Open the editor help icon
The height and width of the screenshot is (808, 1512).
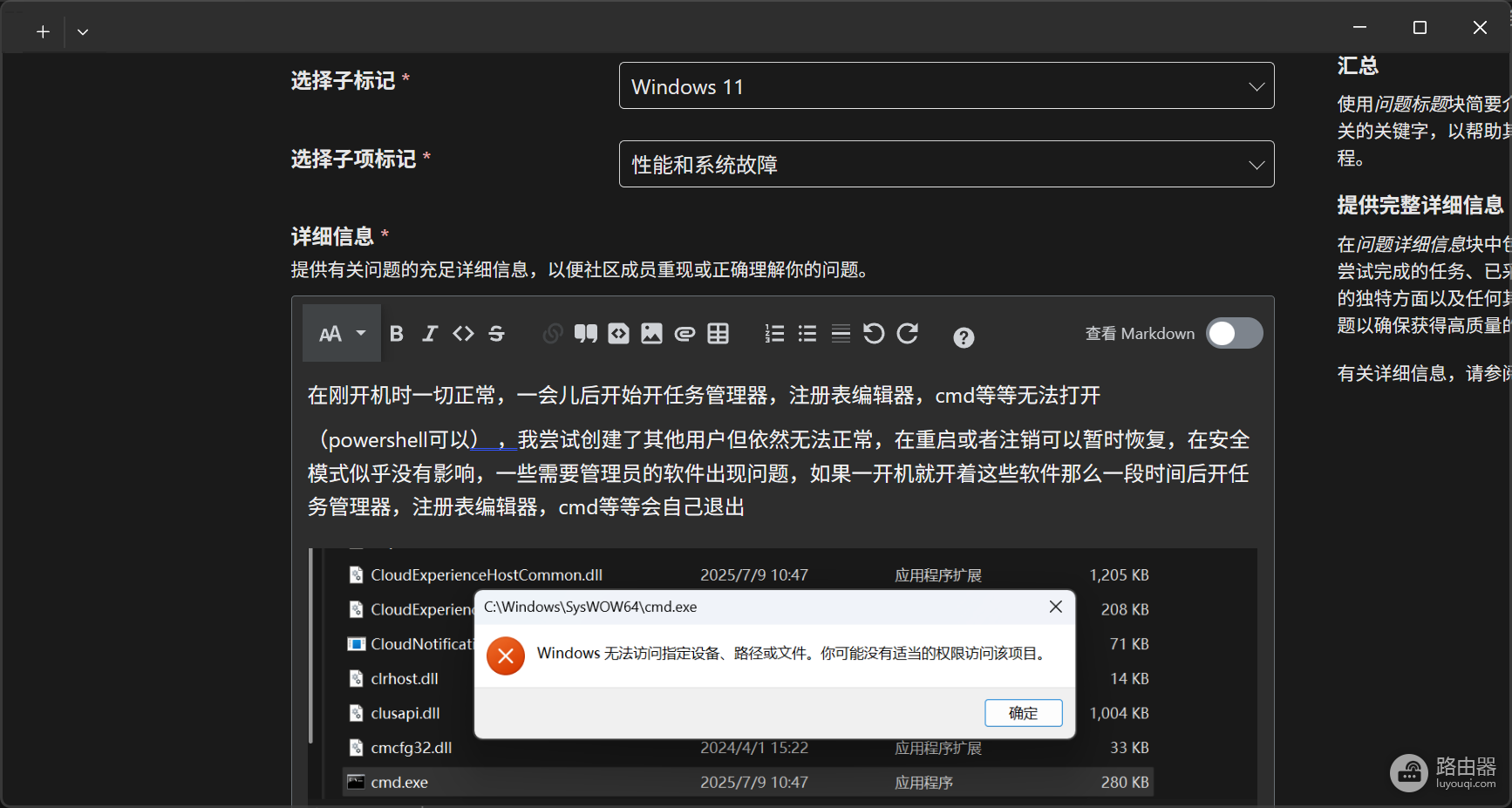pos(964,337)
